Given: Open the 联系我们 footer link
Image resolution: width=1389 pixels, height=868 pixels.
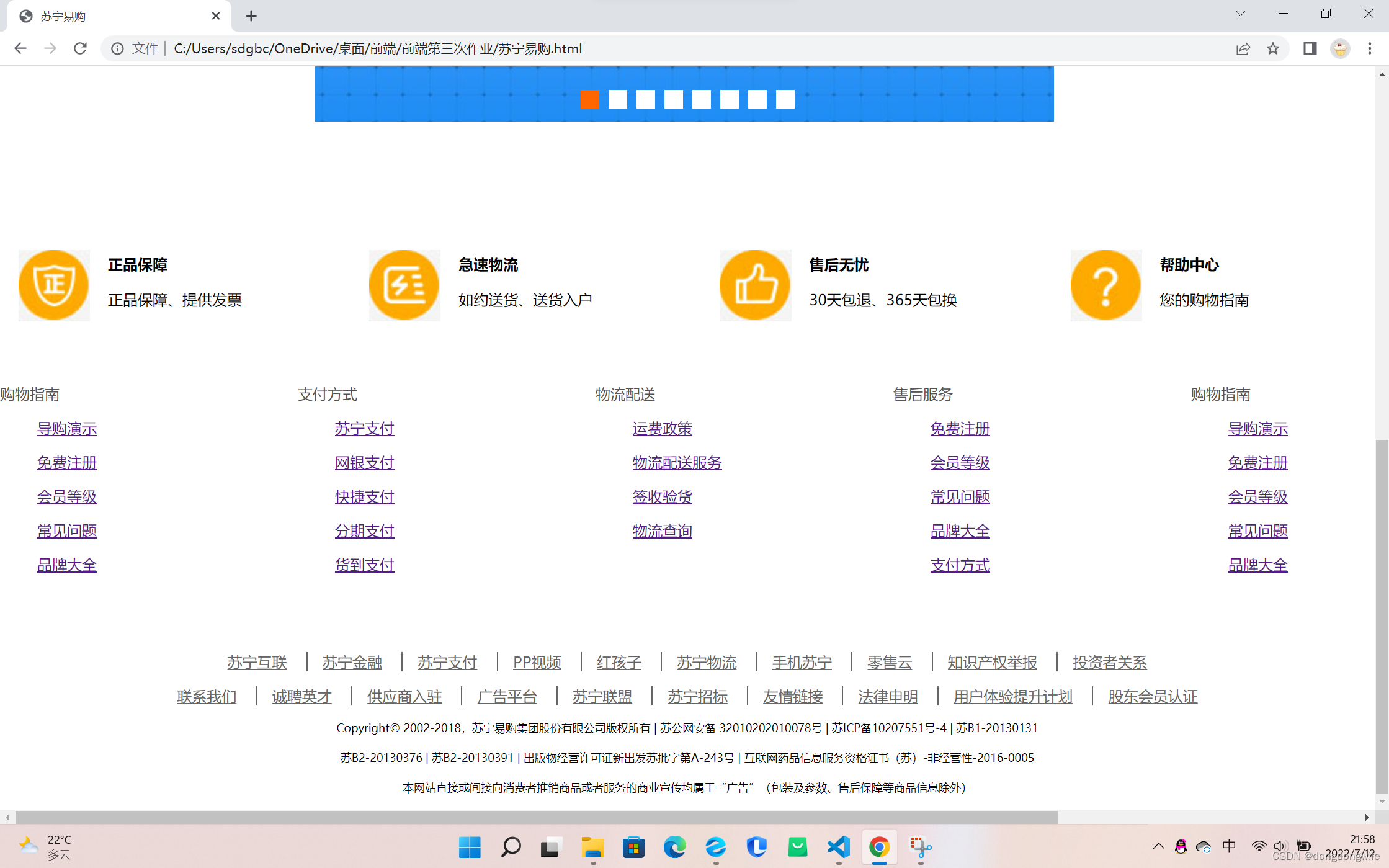Looking at the screenshot, I should 207,697.
